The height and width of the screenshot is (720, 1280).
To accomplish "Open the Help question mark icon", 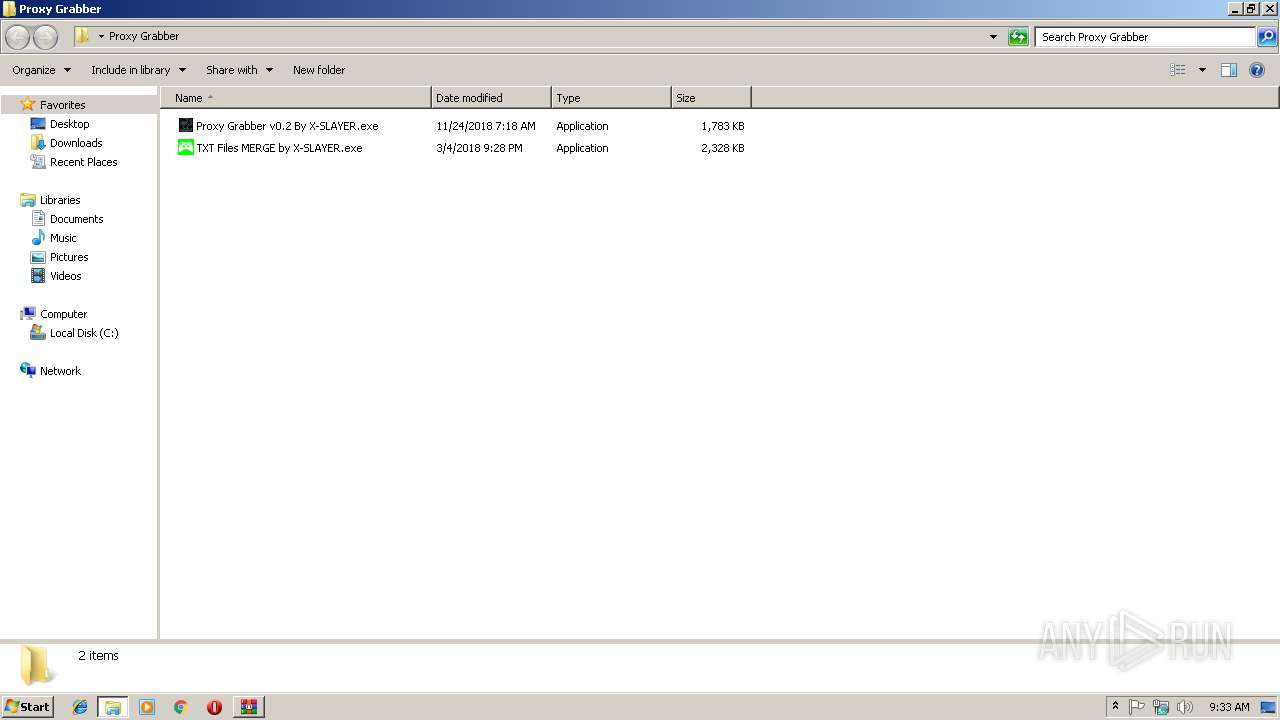I will [1257, 70].
